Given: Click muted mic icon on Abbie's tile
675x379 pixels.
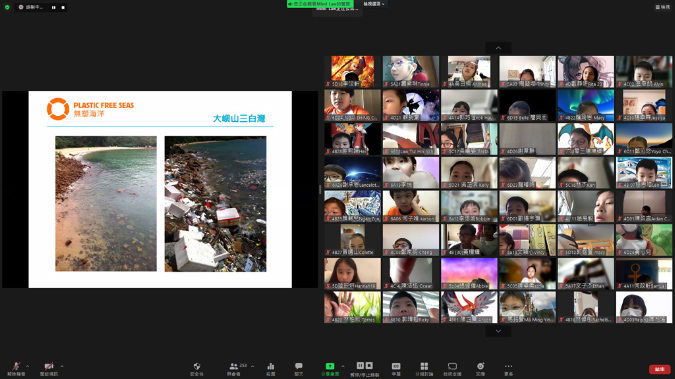Looking at the screenshot, I should [445, 286].
